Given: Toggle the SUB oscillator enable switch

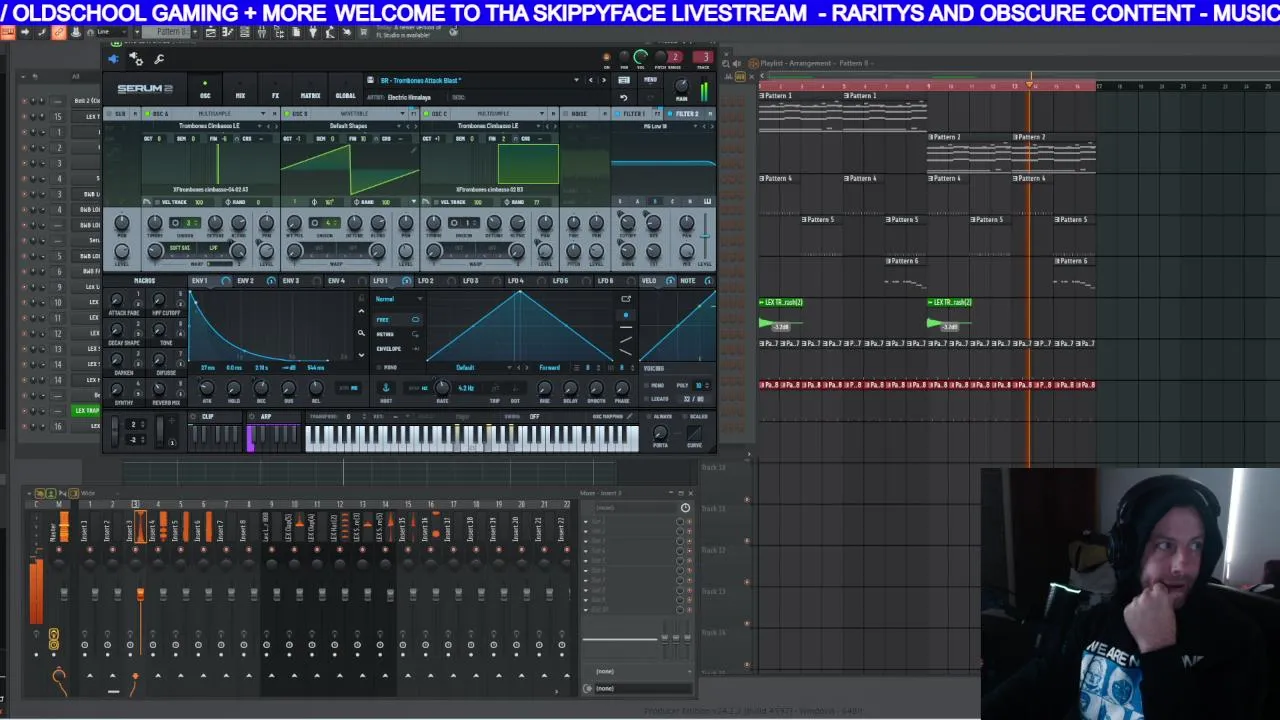Looking at the screenshot, I should [x=111, y=114].
